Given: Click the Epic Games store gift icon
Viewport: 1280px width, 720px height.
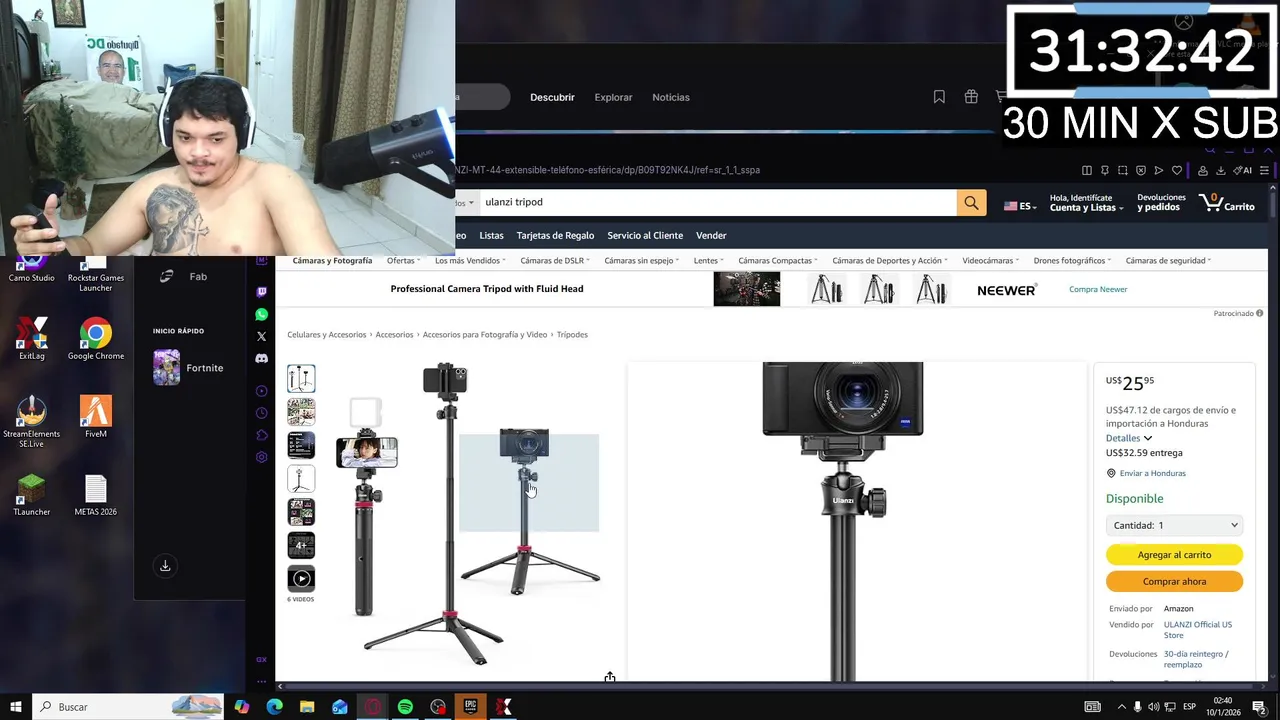Looking at the screenshot, I should pos(971,97).
